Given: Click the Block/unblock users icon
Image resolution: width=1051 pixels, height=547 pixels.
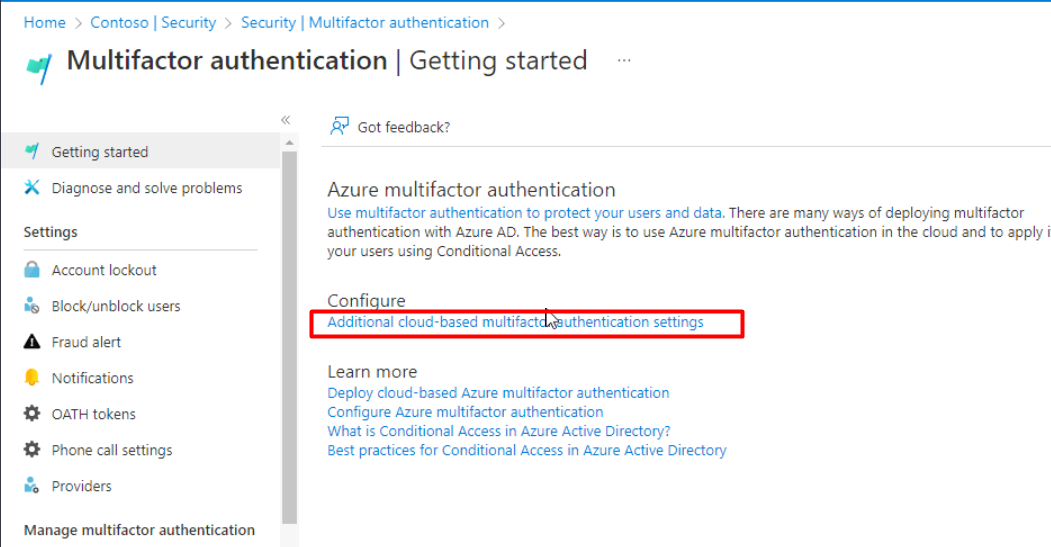Looking at the screenshot, I should [x=32, y=306].
